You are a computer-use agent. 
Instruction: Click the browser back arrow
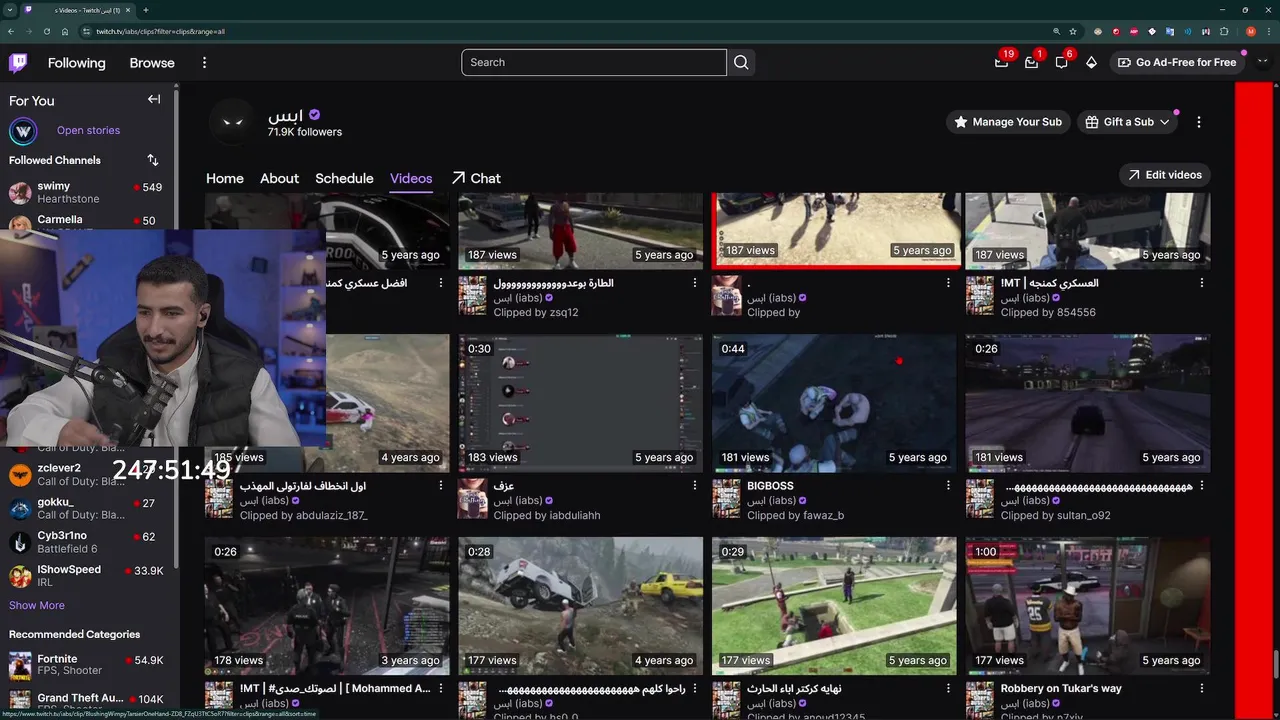point(11,31)
